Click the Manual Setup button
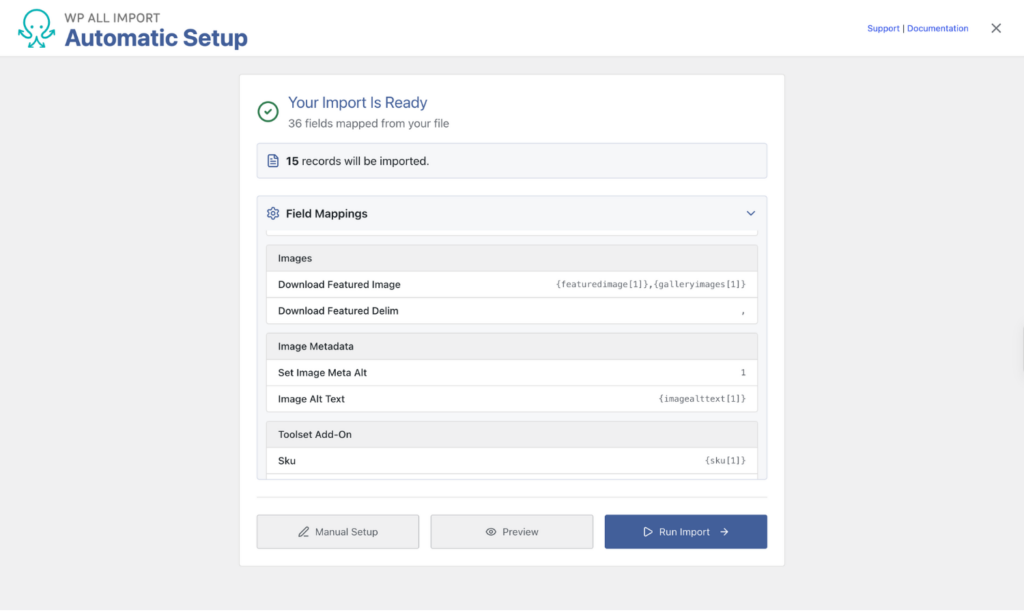 pyautogui.click(x=338, y=532)
